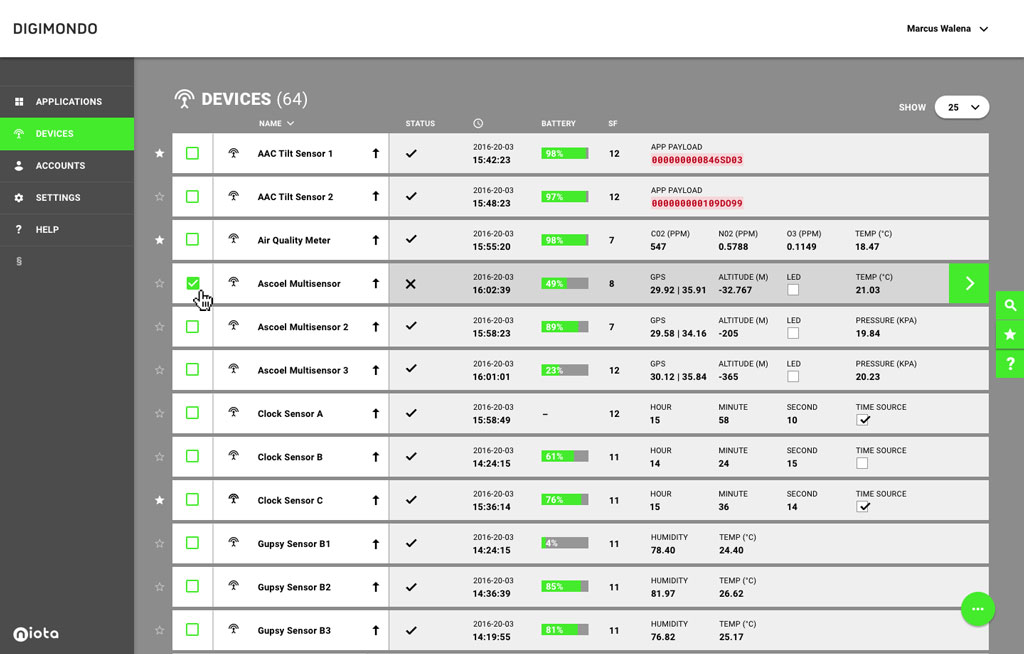
Task: Click the DIGIMONDO logo
Action: (x=56, y=29)
